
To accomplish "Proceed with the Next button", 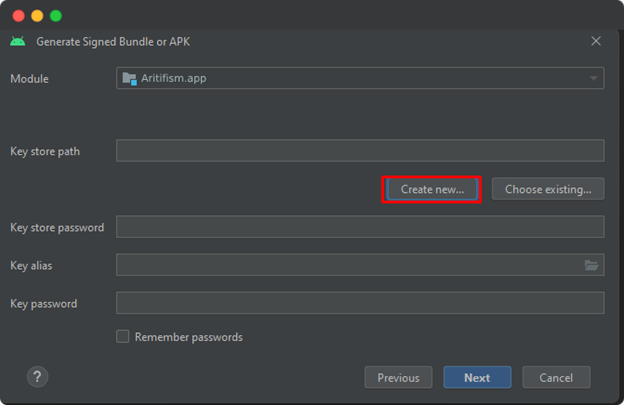I will click(477, 378).
